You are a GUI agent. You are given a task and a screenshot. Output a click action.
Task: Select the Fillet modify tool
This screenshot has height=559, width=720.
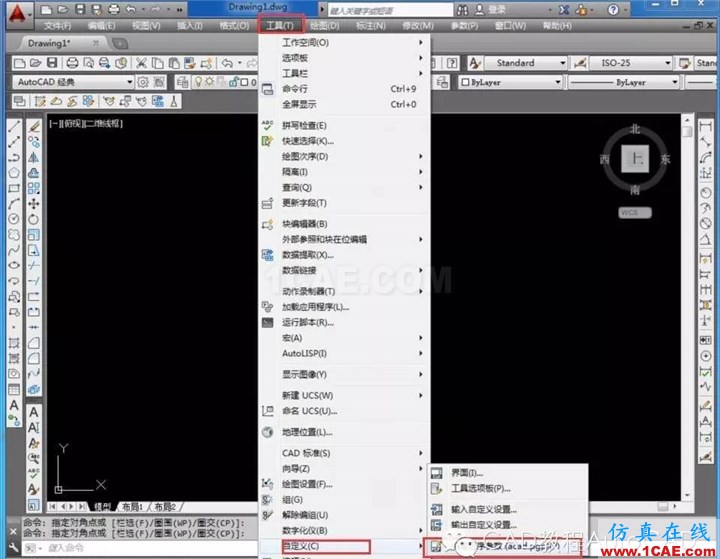[x=34, y=358]
